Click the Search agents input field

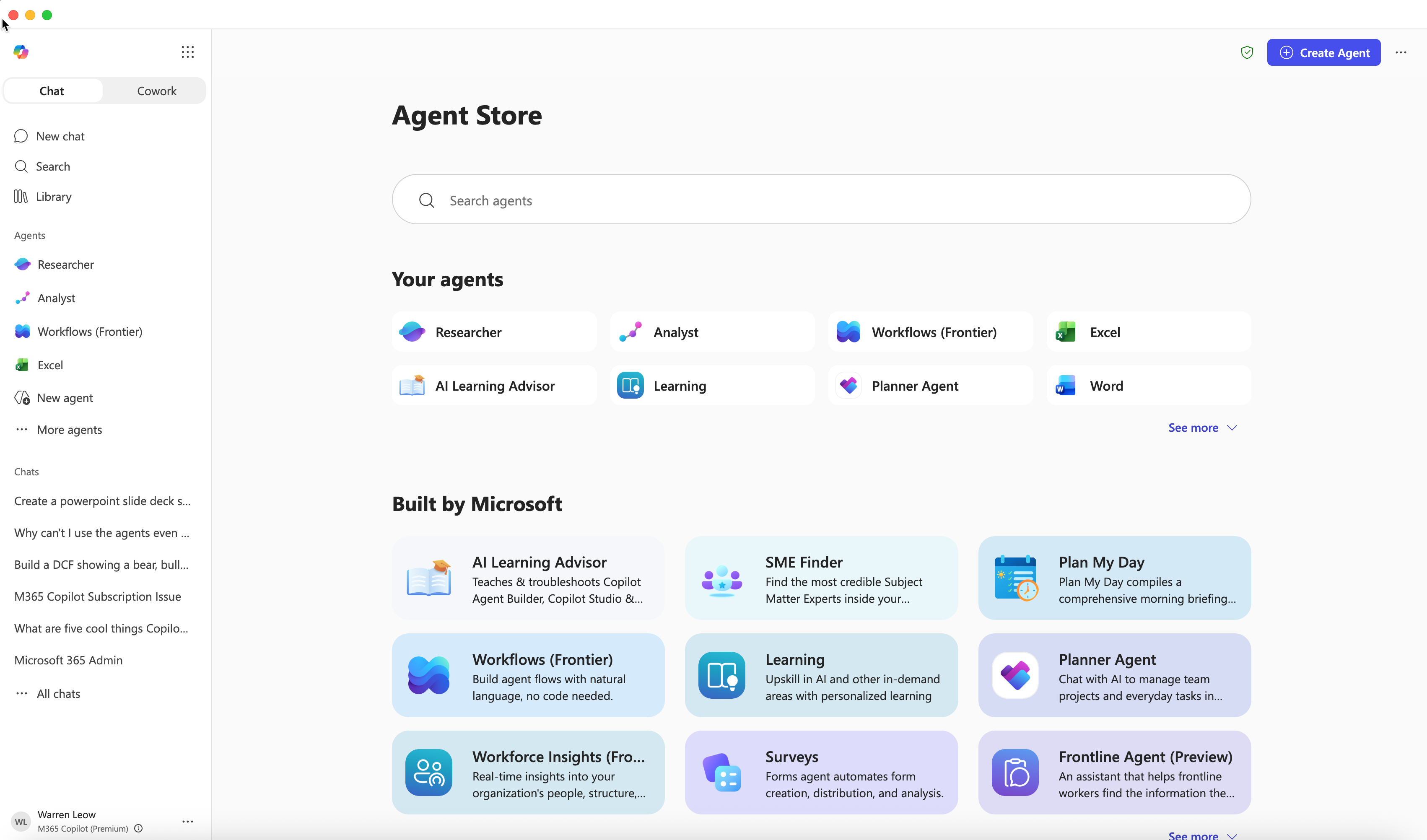tap(821, 199)
